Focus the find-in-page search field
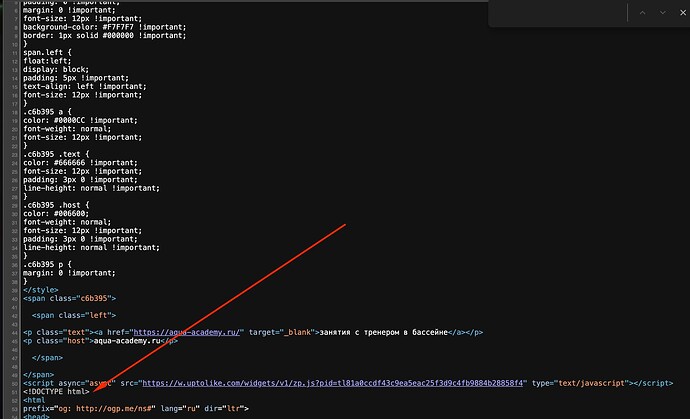 pos(559,13)
